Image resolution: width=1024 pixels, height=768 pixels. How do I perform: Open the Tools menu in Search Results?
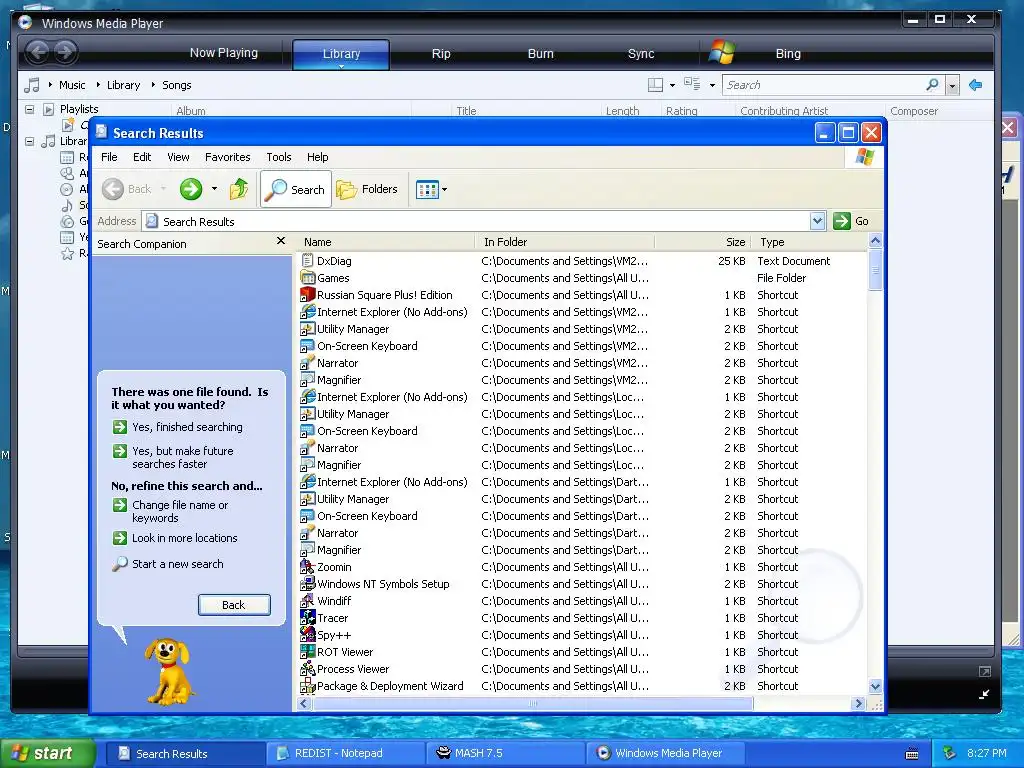tap(279, 157)
